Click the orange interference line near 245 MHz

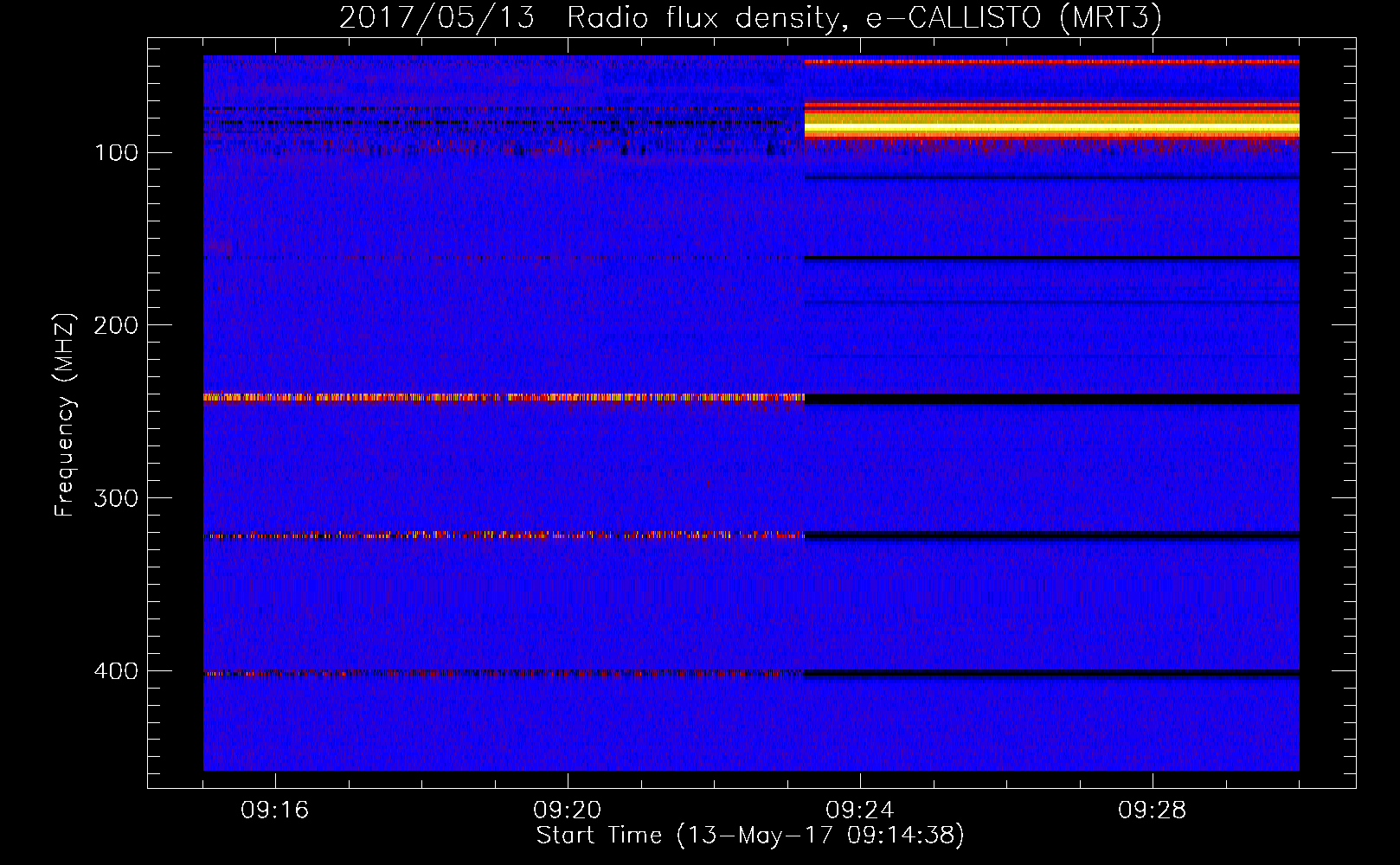coord(504,398)
